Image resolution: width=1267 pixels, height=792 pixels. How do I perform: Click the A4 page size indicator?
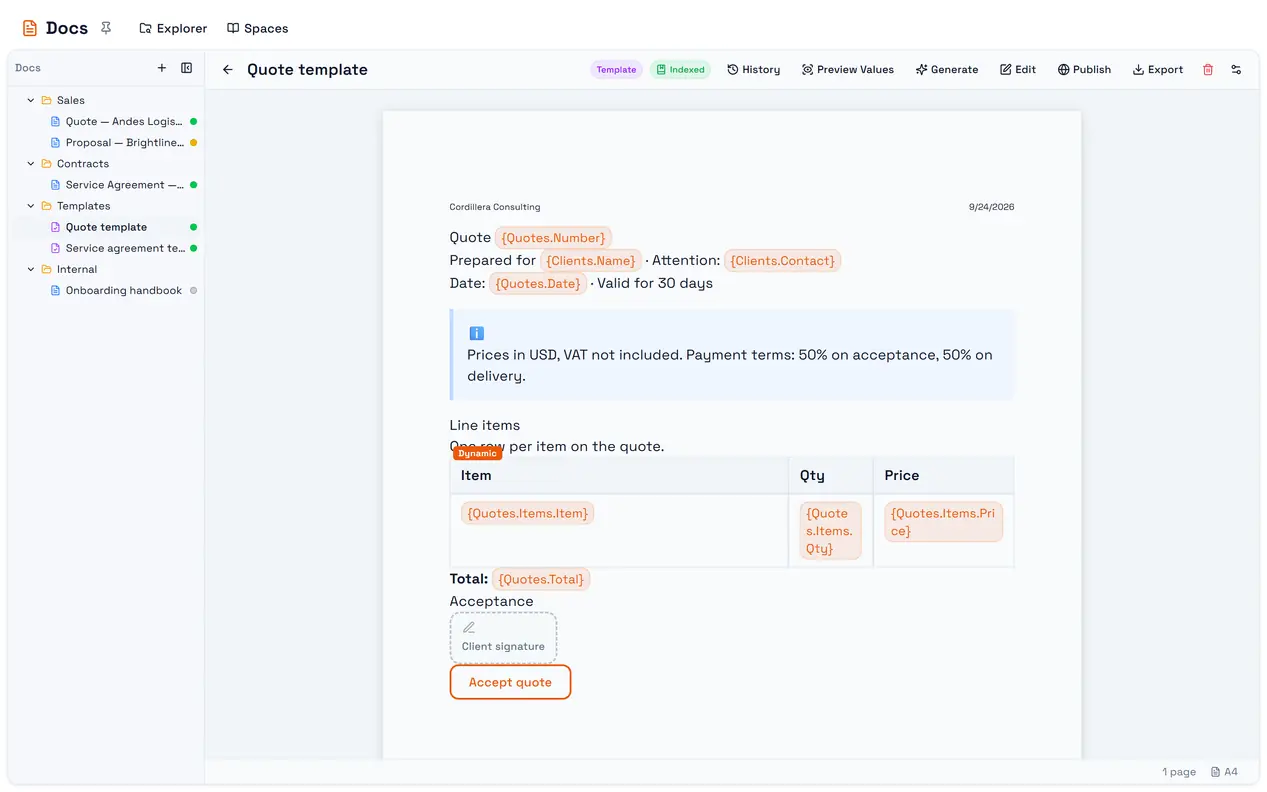[x=1224, y=772]
